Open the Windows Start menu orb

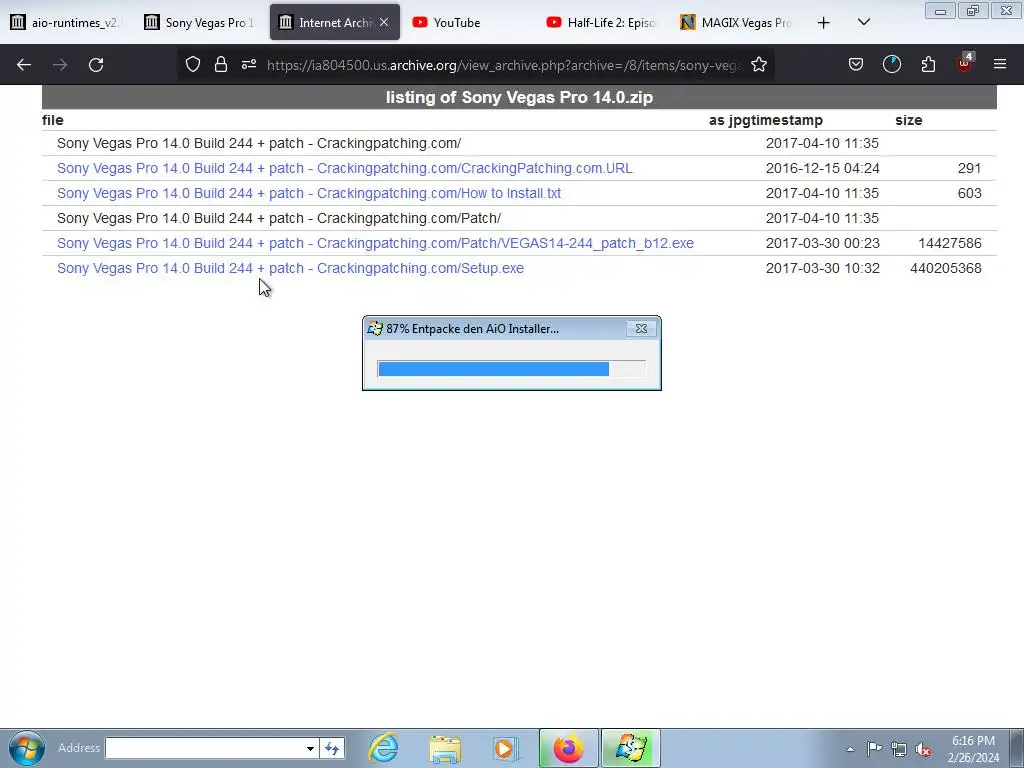26,748
